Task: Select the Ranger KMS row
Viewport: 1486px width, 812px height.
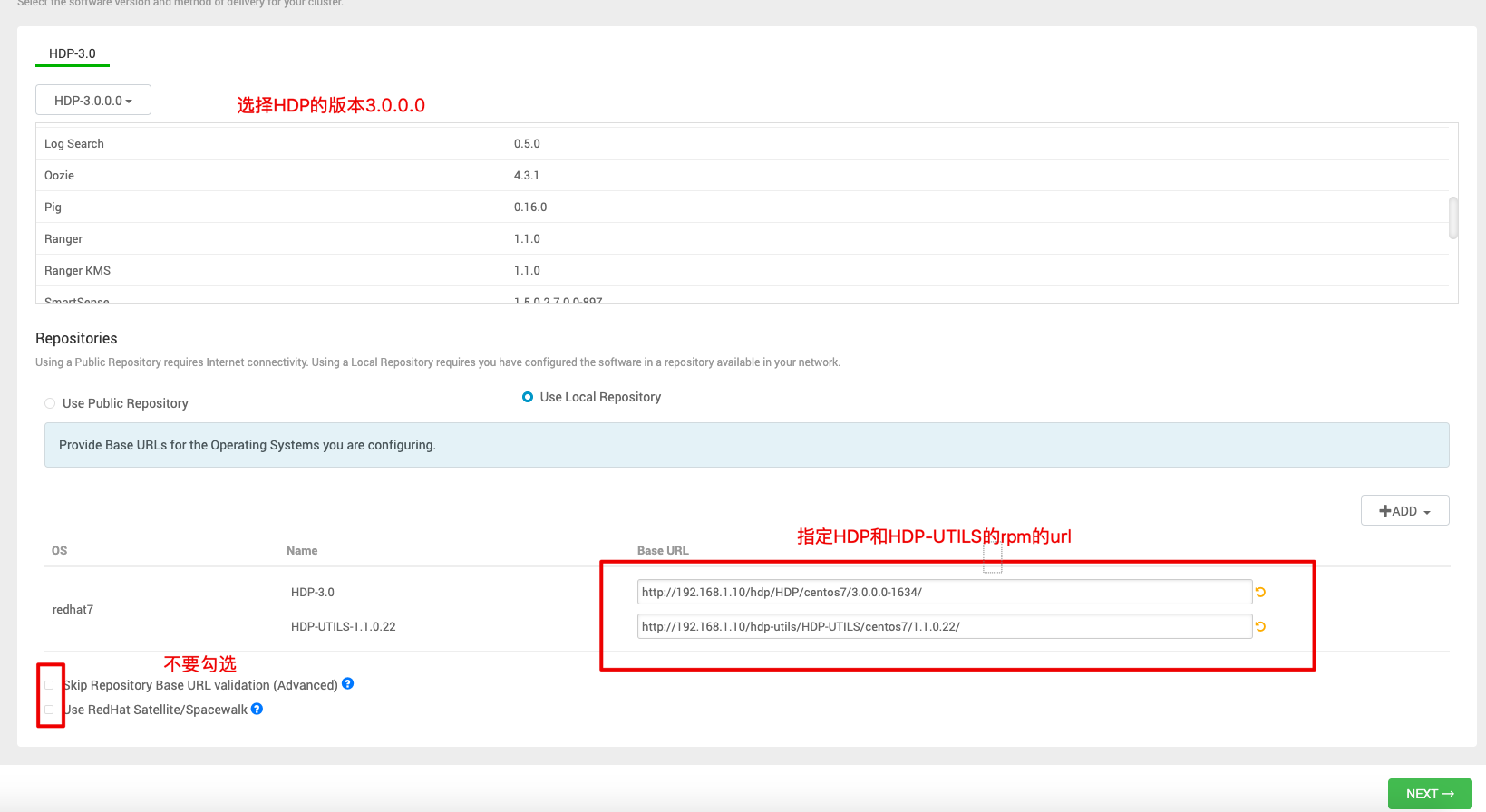Action: click(x=742, y=270)
